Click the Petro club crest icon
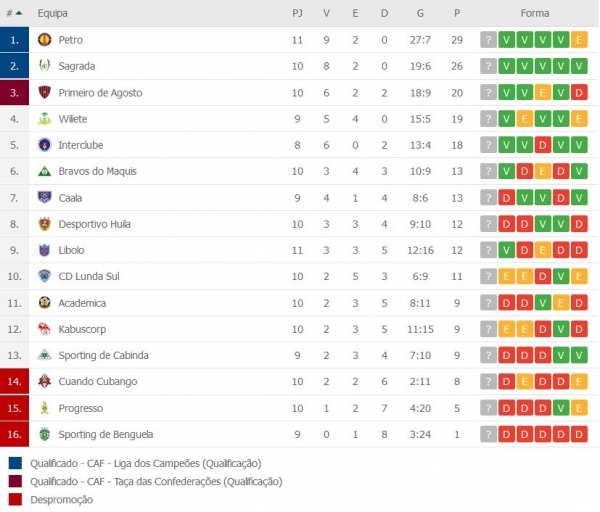 coord(44,40)
